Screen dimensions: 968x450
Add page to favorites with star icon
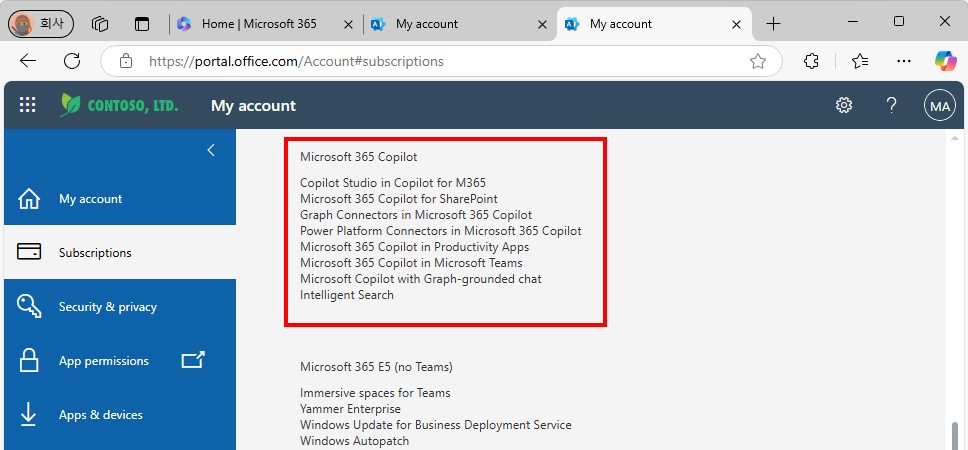[757, 61]
